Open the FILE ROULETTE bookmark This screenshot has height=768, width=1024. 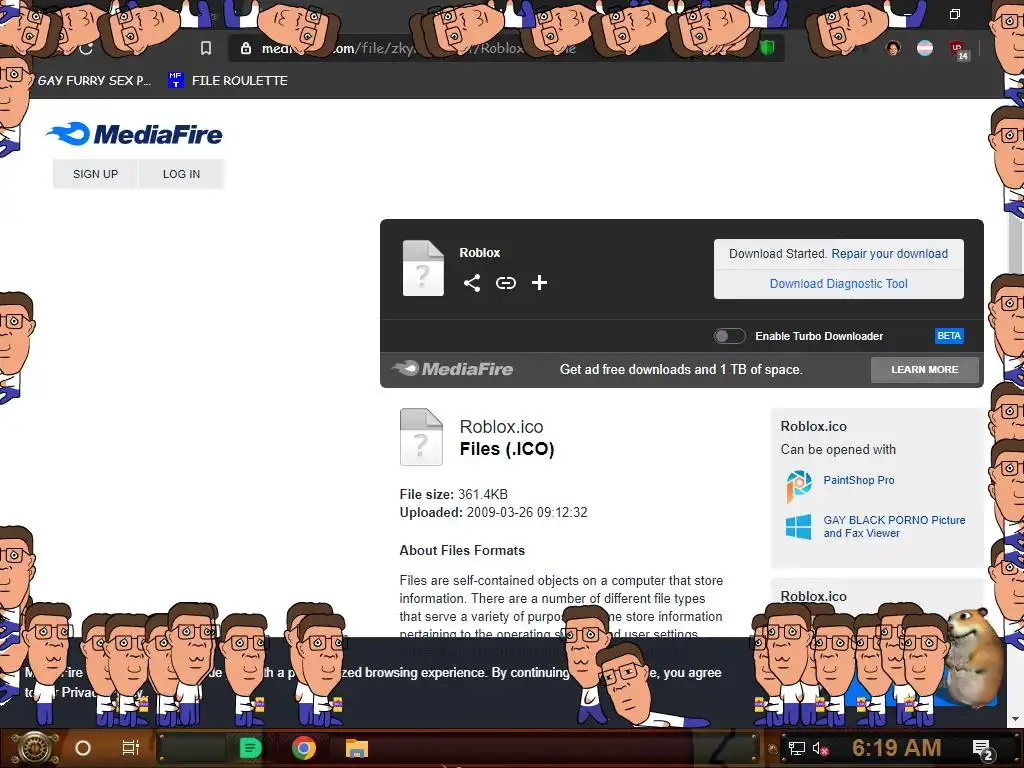tap(228, 80)
